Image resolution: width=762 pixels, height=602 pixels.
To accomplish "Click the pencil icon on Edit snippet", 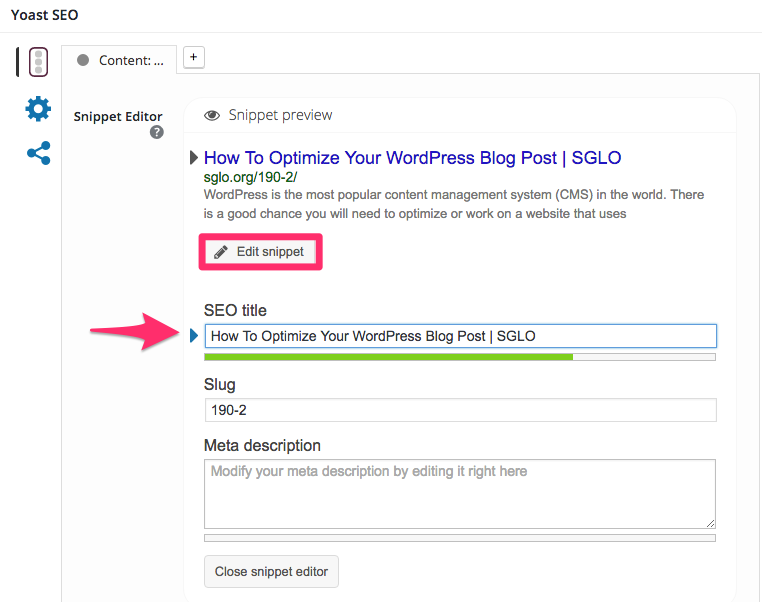I will point(221,252).
